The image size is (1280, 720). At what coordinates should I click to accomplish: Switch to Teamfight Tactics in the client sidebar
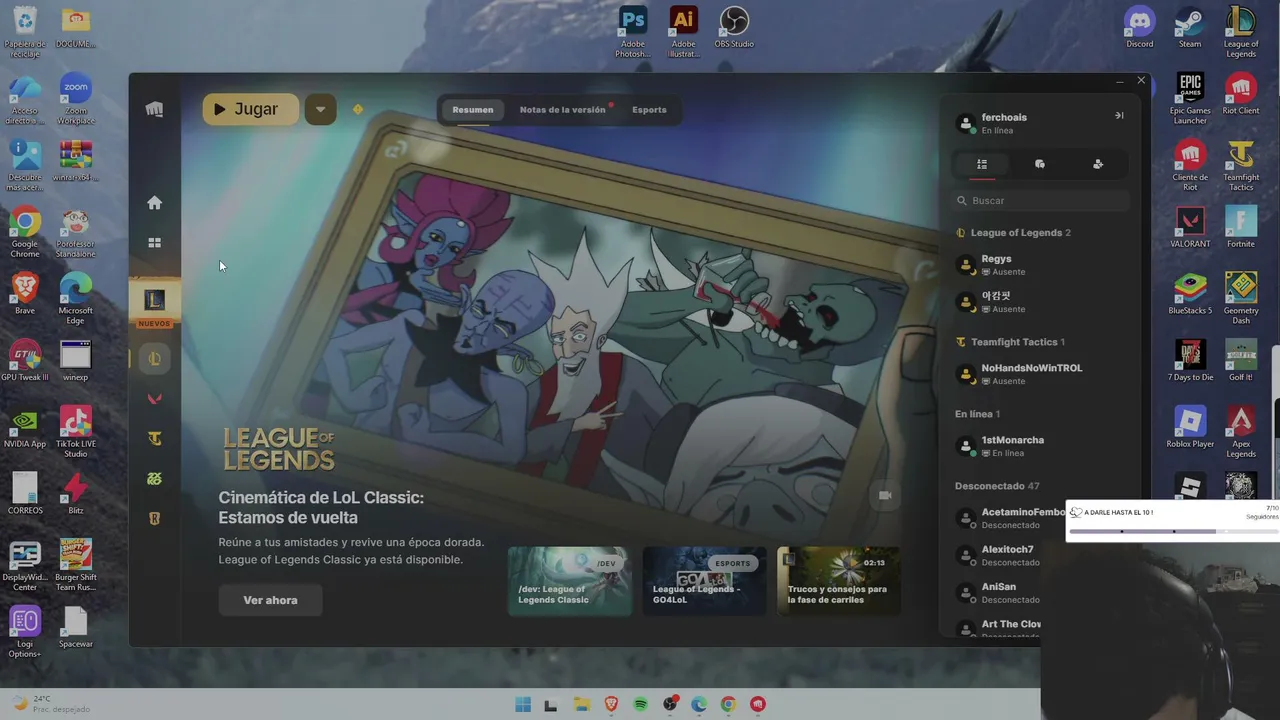[154, 439]
